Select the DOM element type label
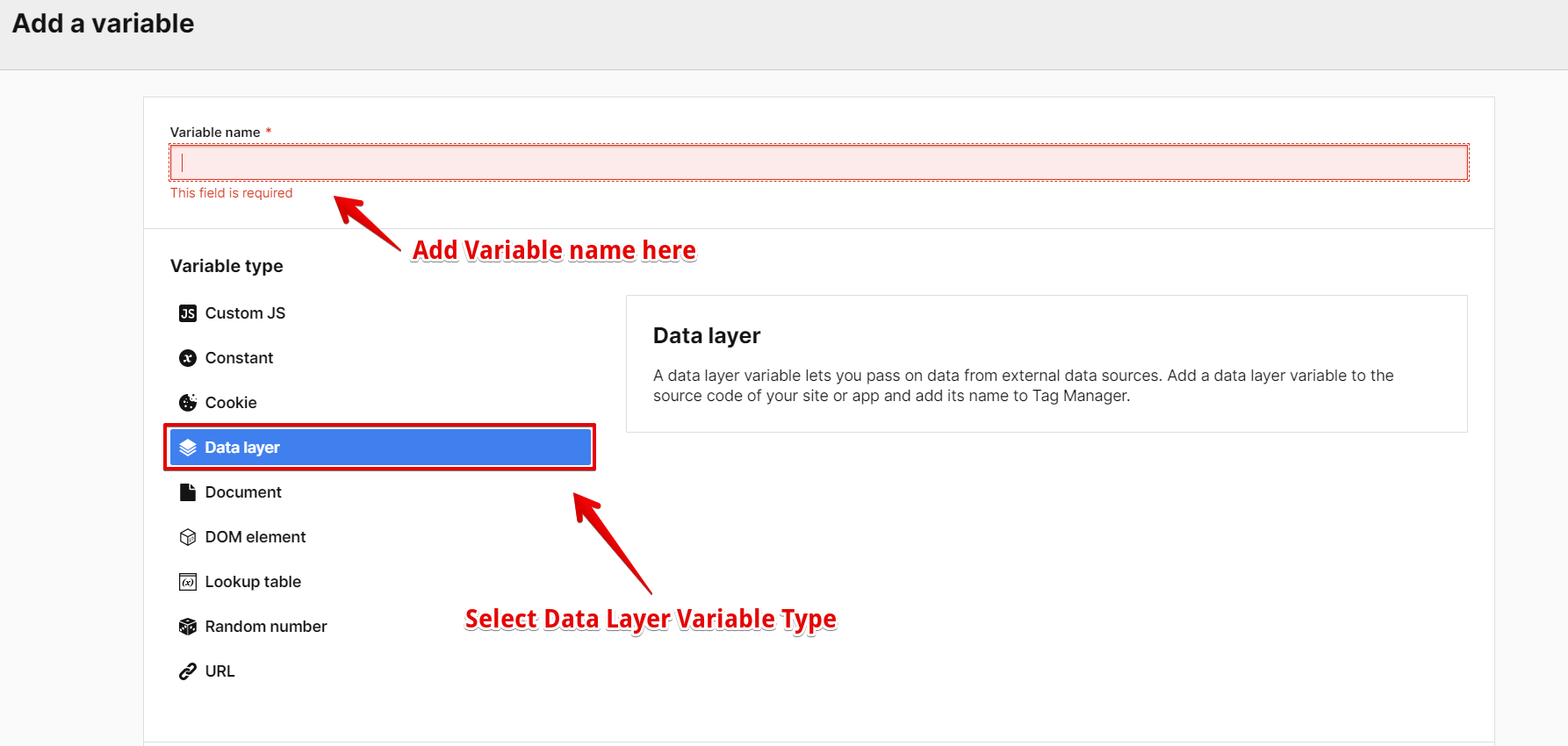1568x746 pixels. click(255, 537)
